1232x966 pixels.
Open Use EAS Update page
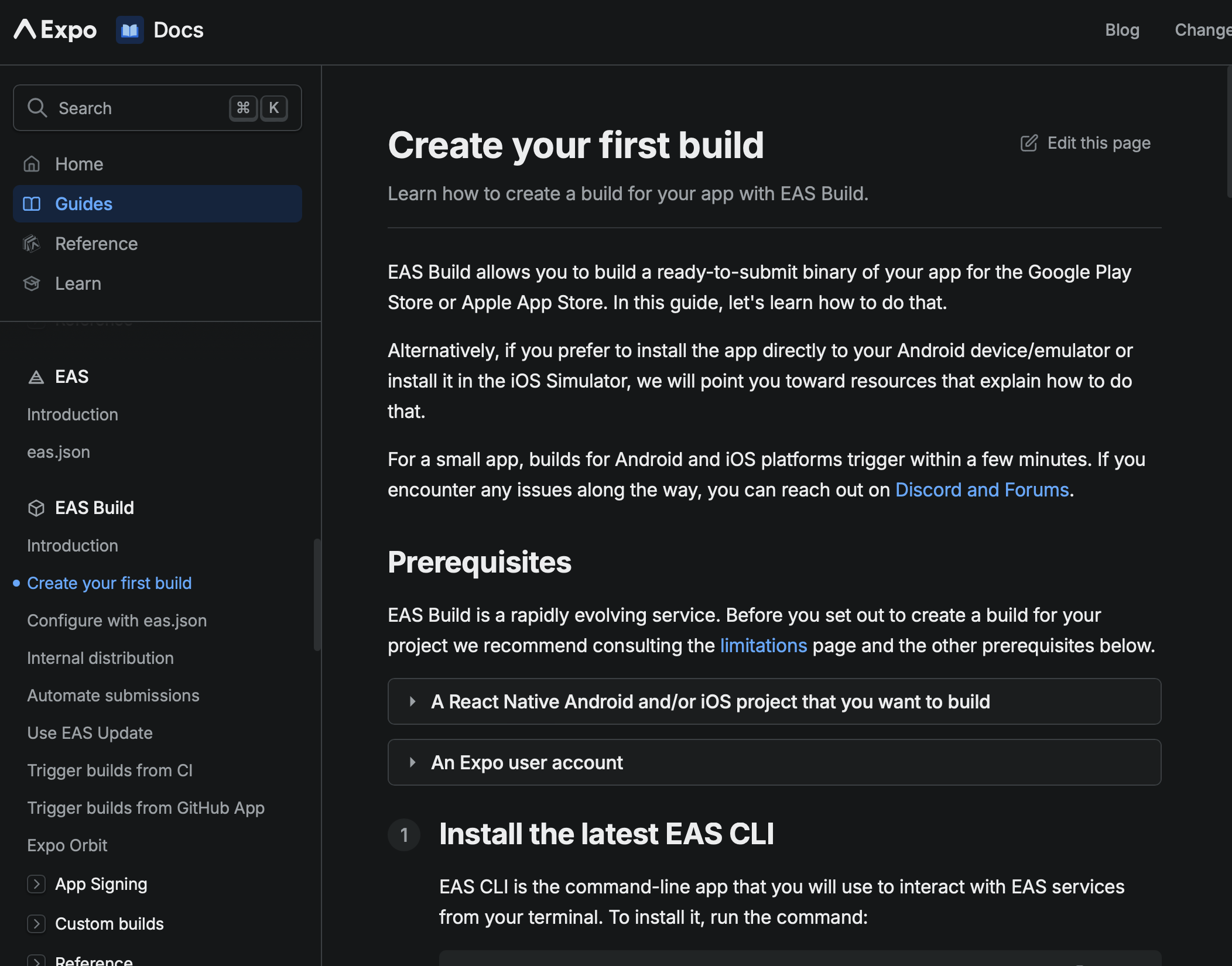click(x=90, y=733)
